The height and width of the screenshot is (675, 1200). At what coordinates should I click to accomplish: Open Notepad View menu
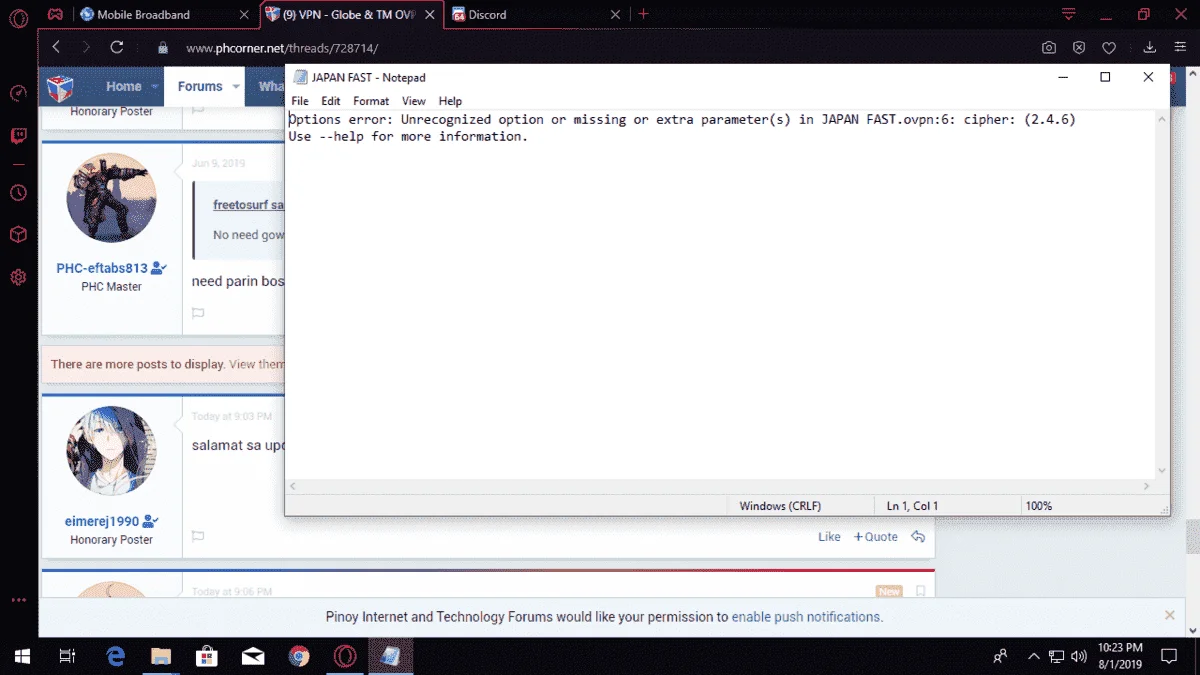tap(414, 101)
